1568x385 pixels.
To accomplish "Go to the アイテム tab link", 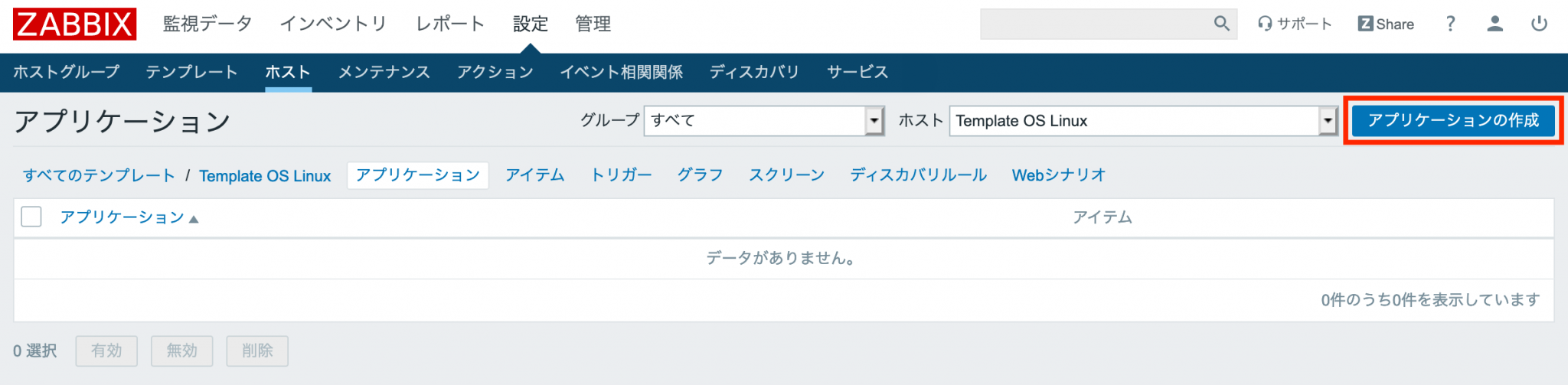I will coord(534,175).
